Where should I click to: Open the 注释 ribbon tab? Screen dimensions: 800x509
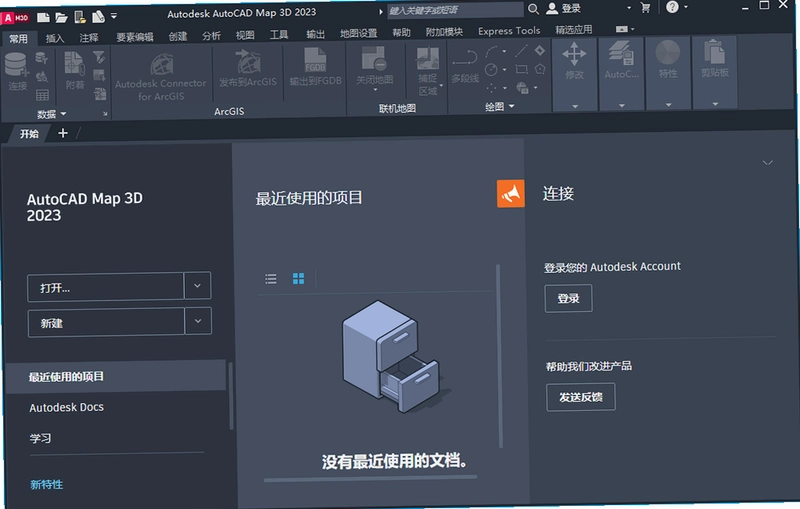coord(89,37)
